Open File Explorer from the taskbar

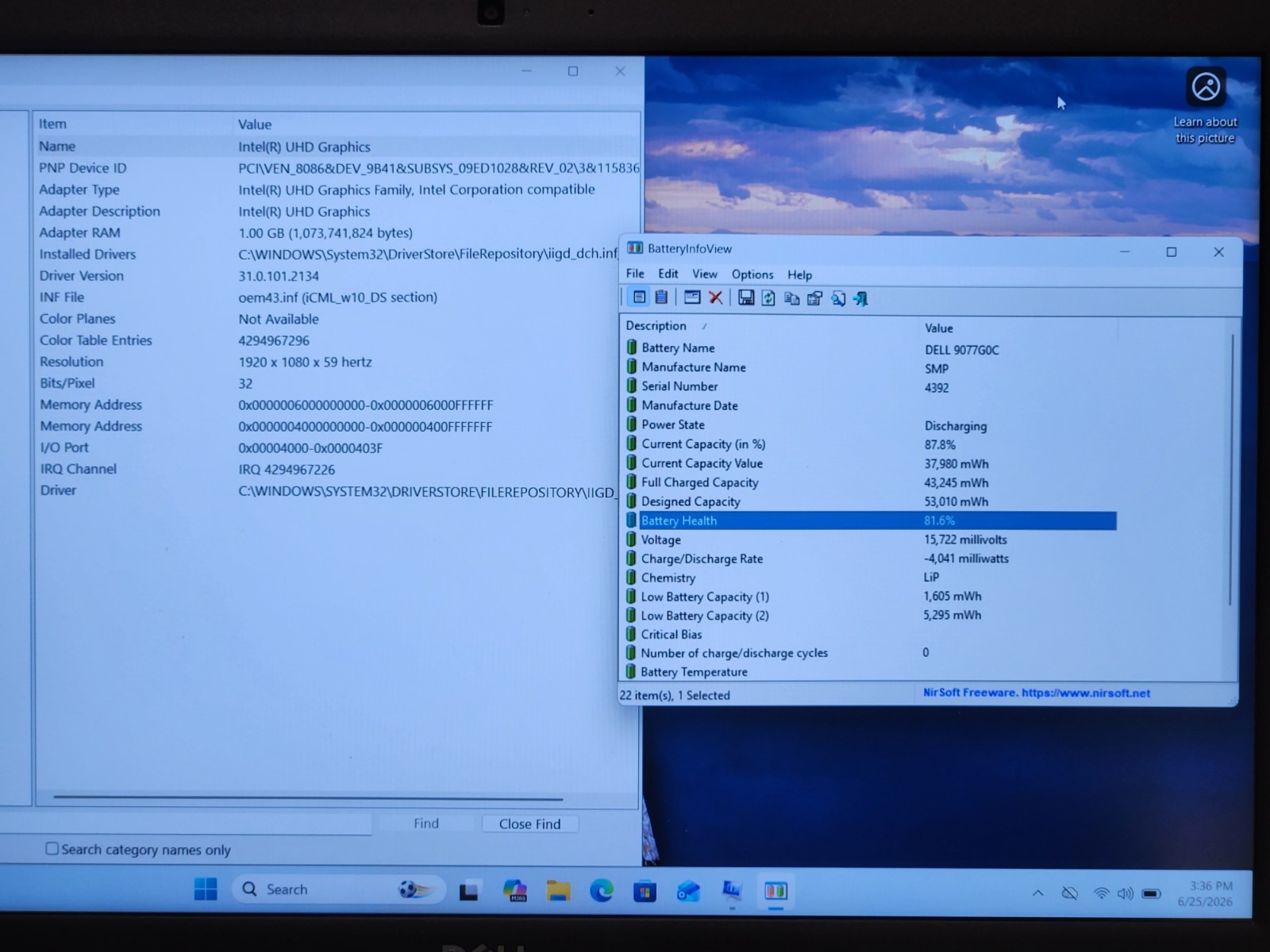coord(559,891)
